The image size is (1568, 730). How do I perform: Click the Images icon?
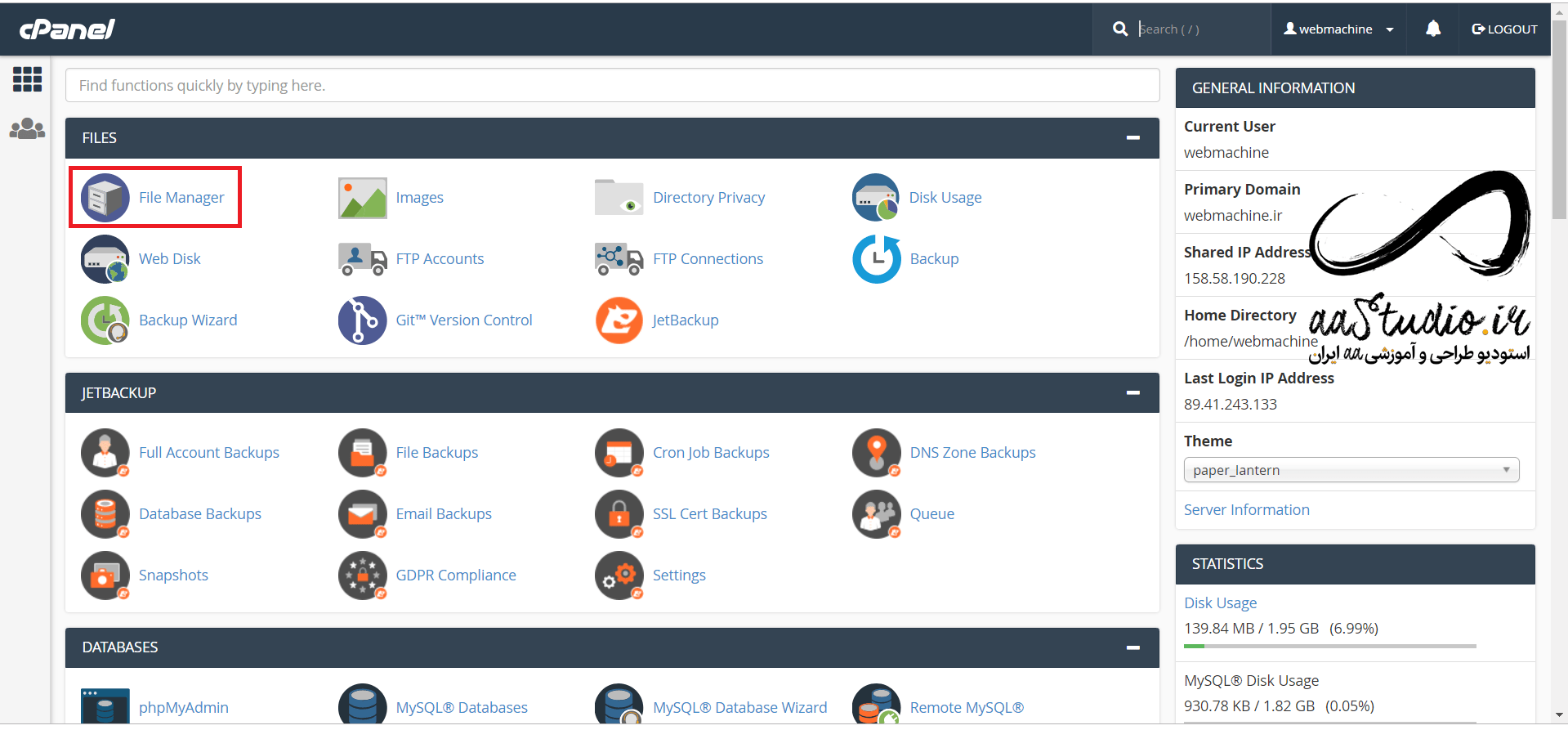(x=362, y=198)
